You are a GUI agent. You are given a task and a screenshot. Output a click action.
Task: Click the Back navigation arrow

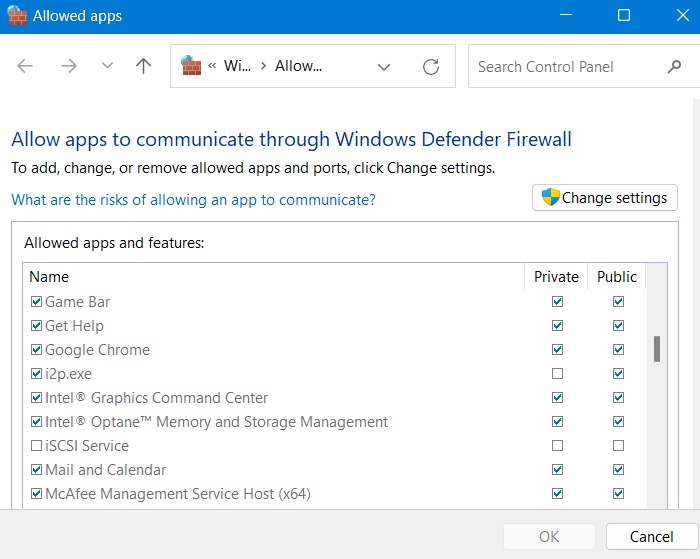(25, 66)
